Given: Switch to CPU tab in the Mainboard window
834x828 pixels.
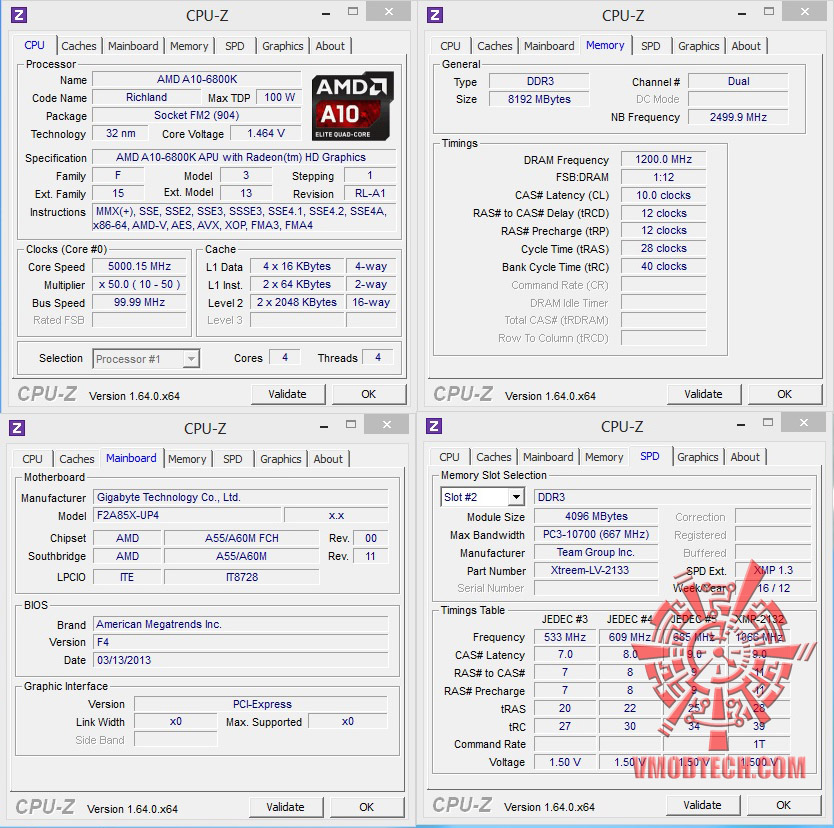Looking at the screenshot, I should tap(32, 459).
